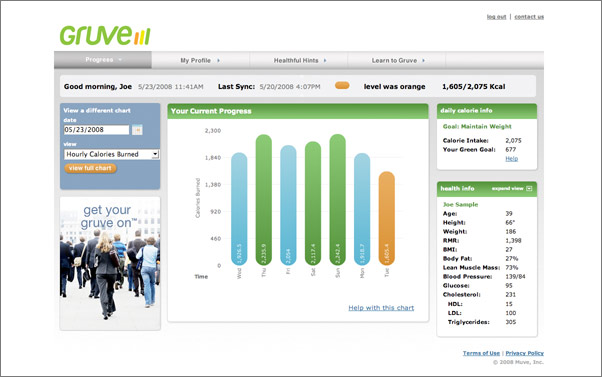The height and width of the screenshot is (377, 602).
Task: Click the 2,300 axis label
Action: [x=213, y=131]
